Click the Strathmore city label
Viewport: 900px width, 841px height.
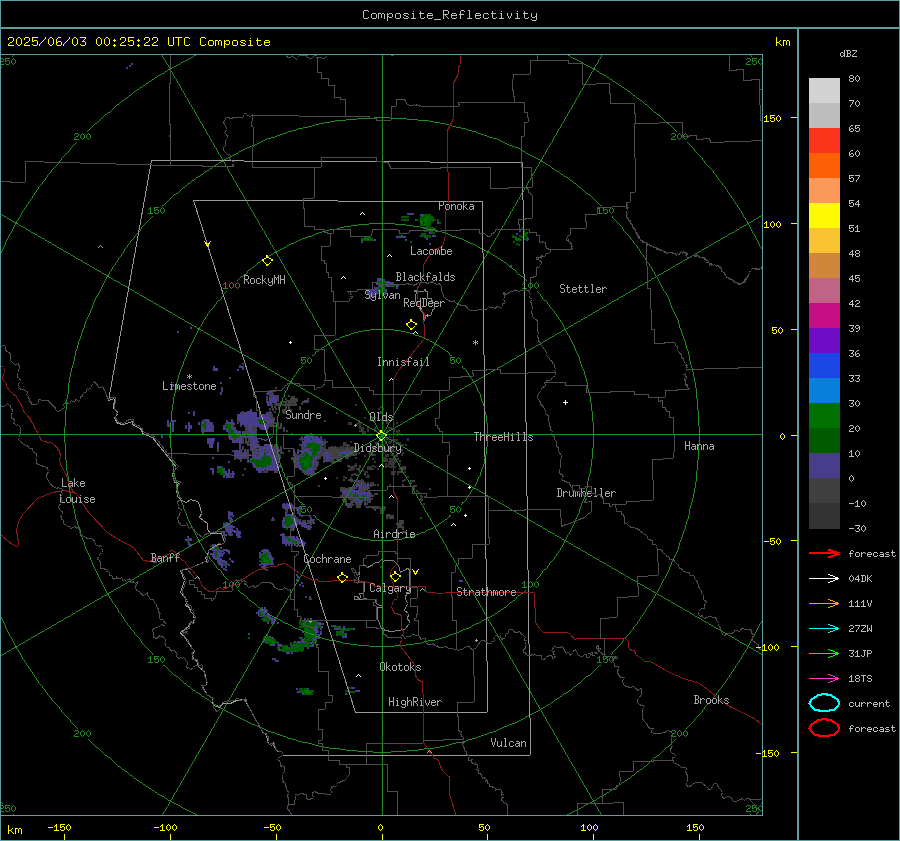click(x=486, y=592)
